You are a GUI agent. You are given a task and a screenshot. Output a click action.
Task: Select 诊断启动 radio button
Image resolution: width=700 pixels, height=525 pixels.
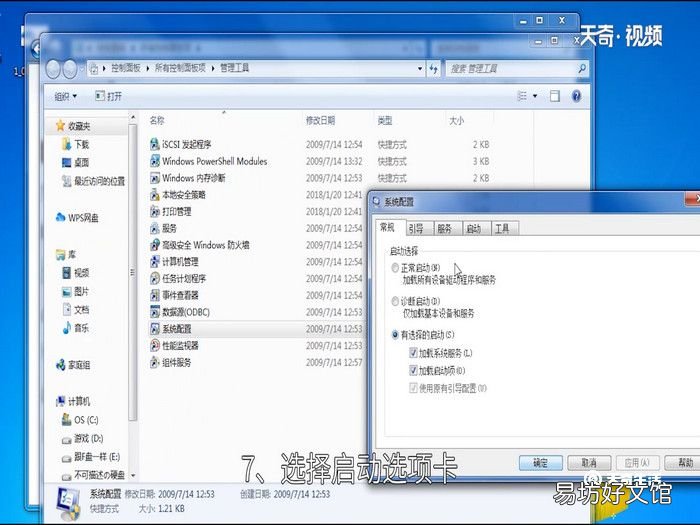(x=395, y=301)
